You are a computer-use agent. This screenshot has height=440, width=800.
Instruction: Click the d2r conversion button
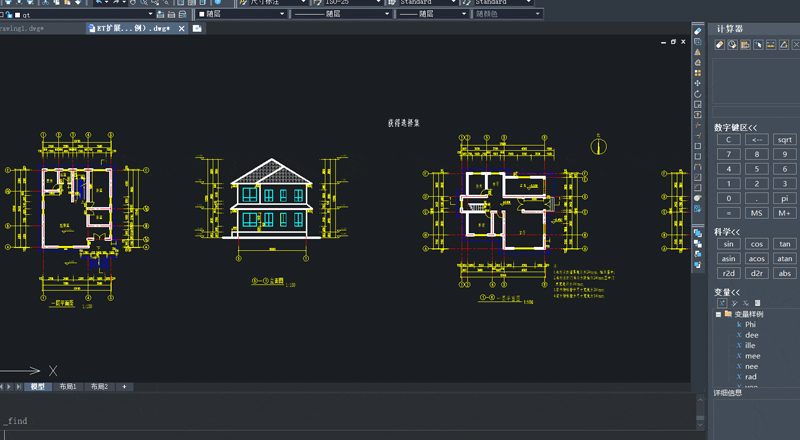pos(757,274)
